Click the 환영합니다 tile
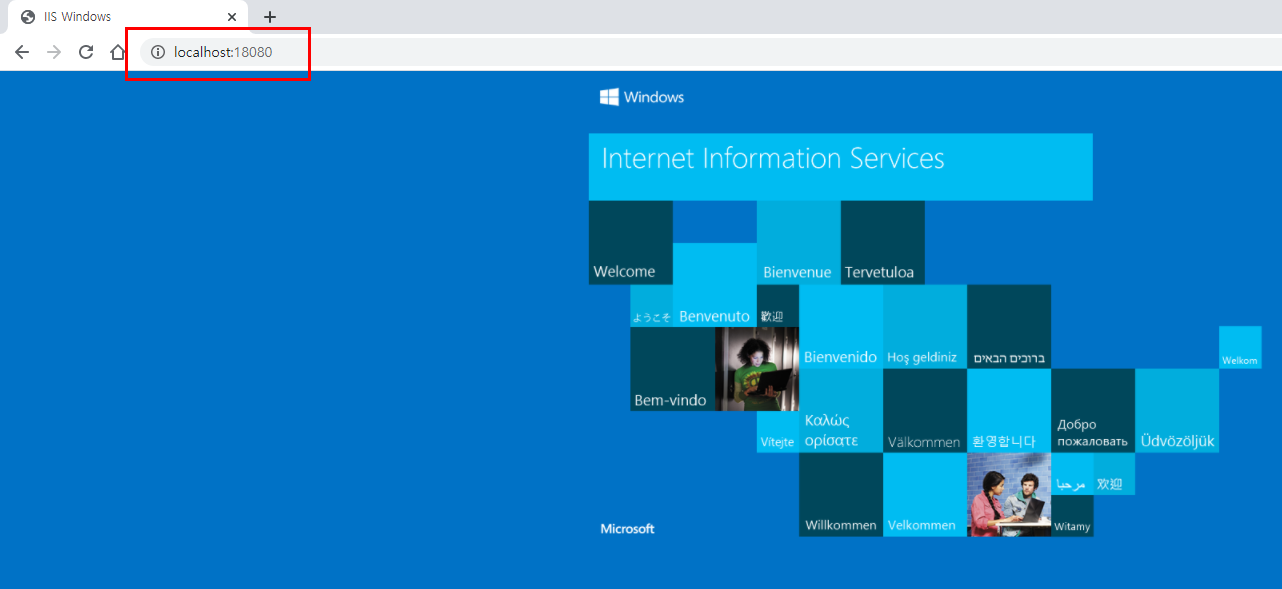Image resolution: width=1282 pixels, height=589 pixels. pos(1008,411)
